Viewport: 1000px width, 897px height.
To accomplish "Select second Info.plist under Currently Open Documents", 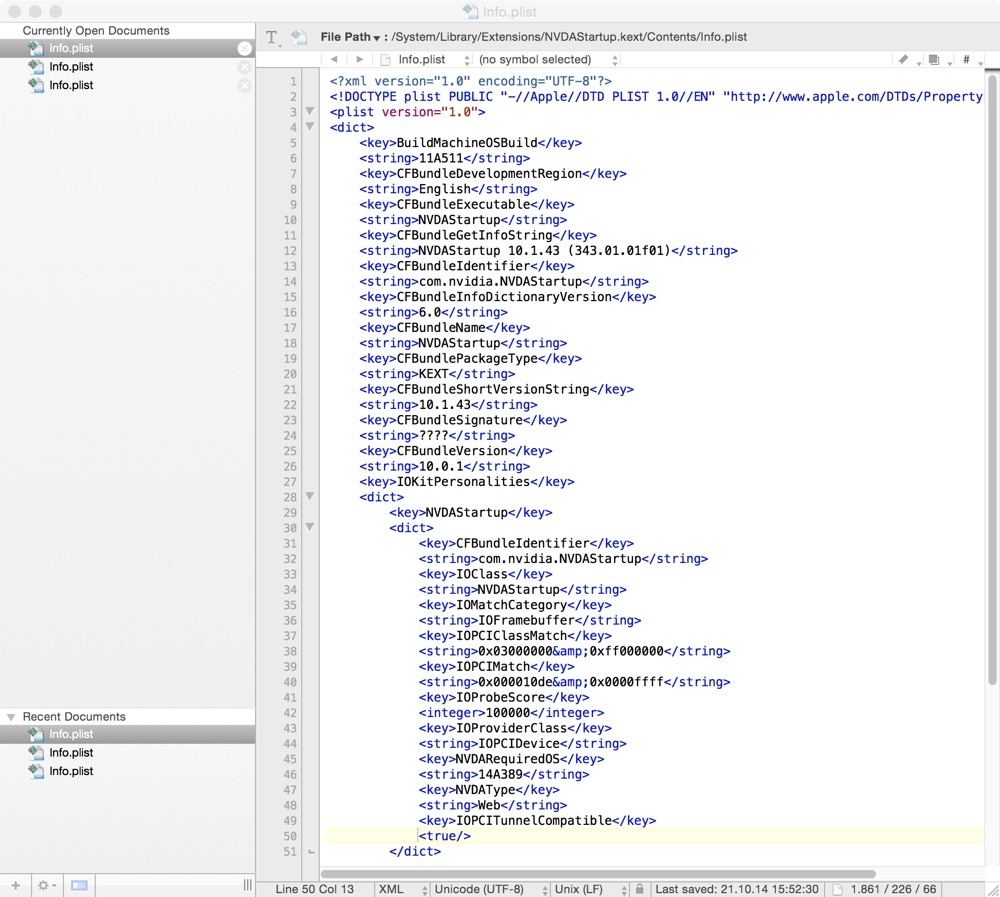I will click(128, 67).
